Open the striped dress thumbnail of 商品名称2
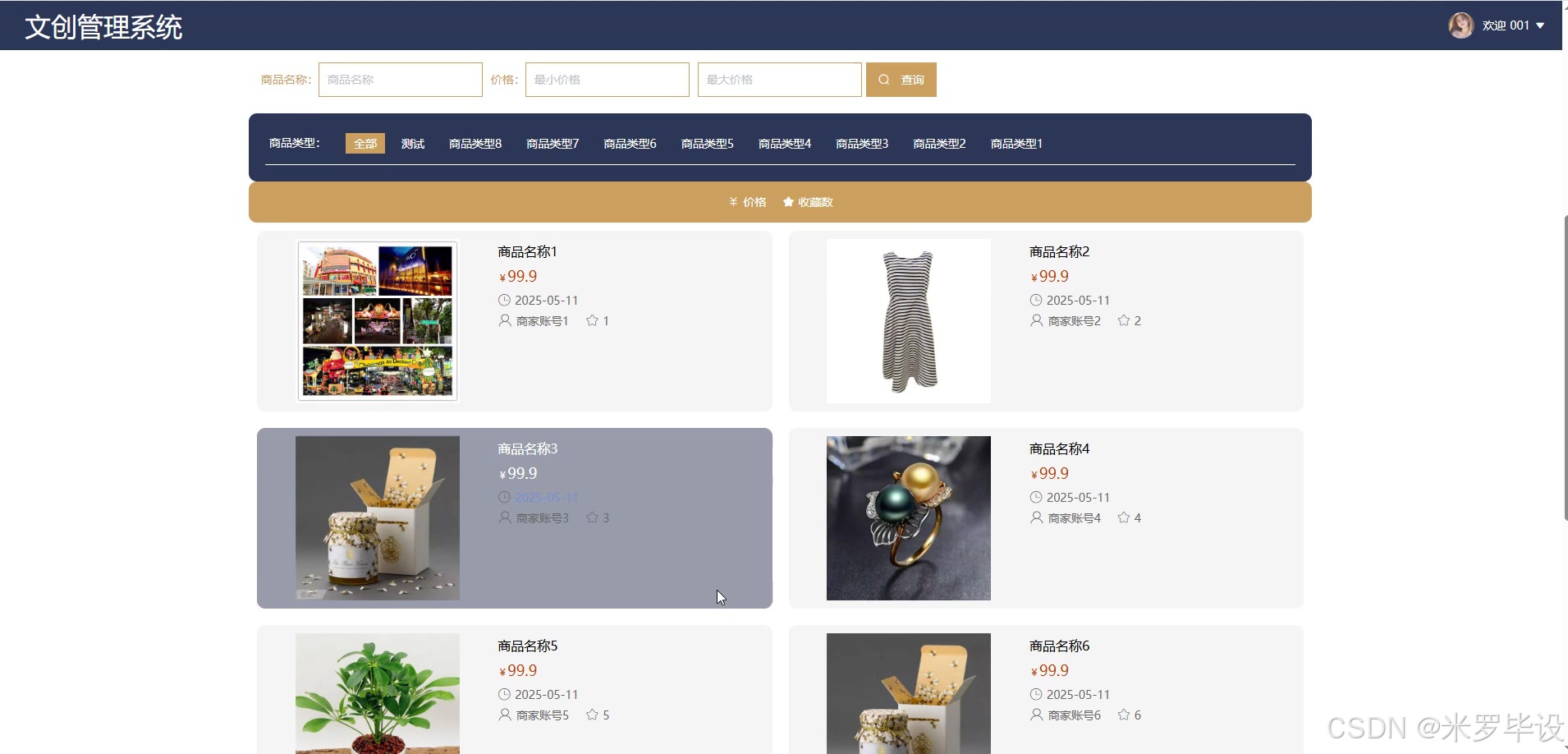This screenshot has width=1568, height=754. (x=909, y=321)
